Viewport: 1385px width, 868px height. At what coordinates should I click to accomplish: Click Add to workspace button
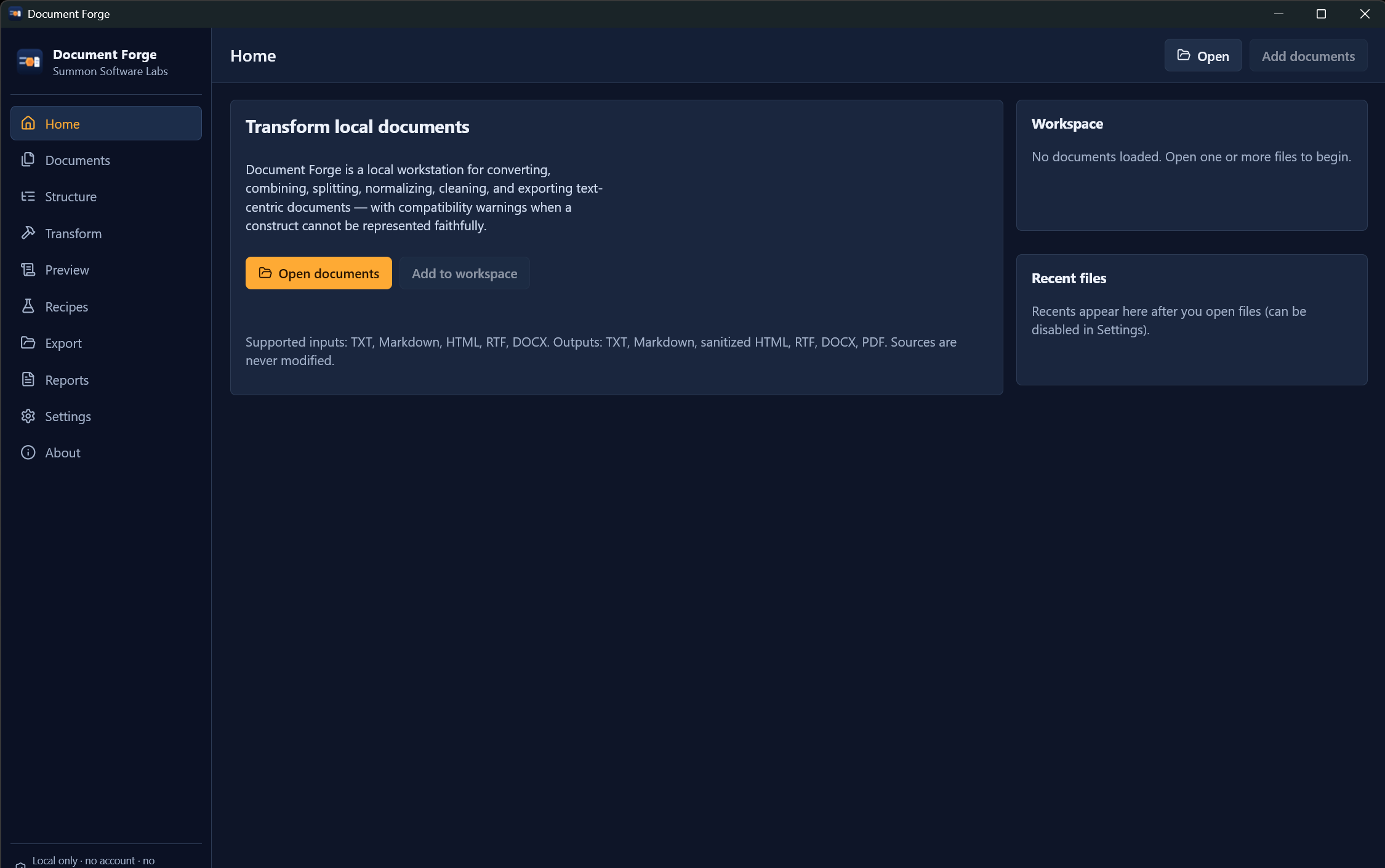(465, 273)
